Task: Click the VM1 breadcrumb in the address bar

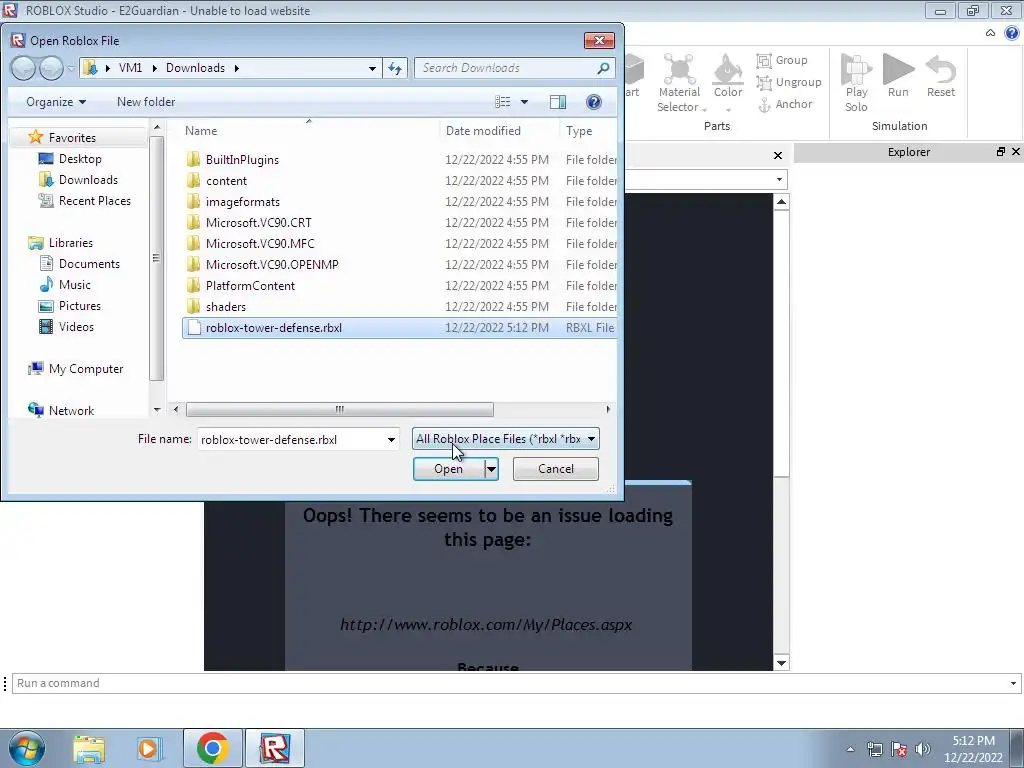Action: tap(131, 68)
